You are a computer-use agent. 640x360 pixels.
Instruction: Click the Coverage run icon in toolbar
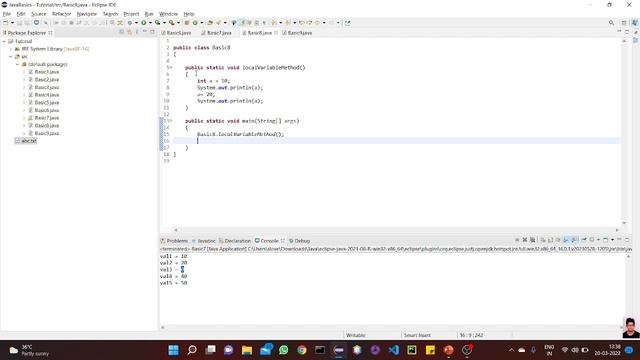pos(158,23)
